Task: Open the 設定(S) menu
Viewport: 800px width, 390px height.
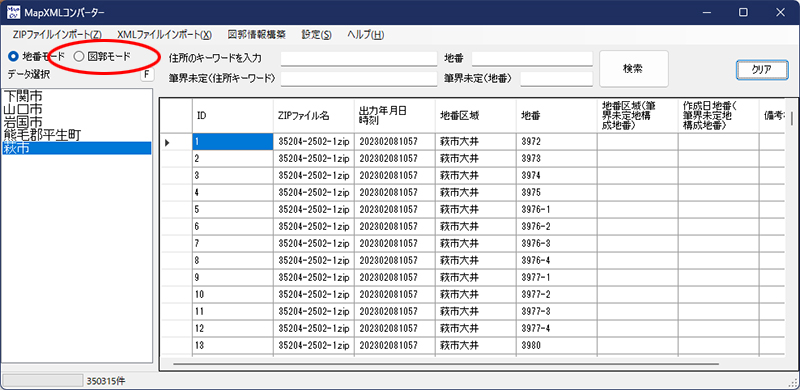Action: point(316,35)
